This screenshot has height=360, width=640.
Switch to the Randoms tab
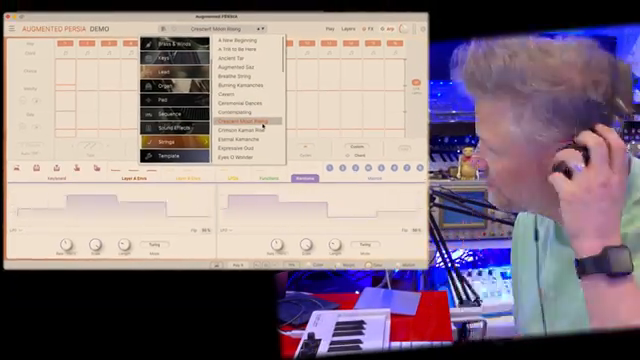pyautogui.click(x=305, y=178)
